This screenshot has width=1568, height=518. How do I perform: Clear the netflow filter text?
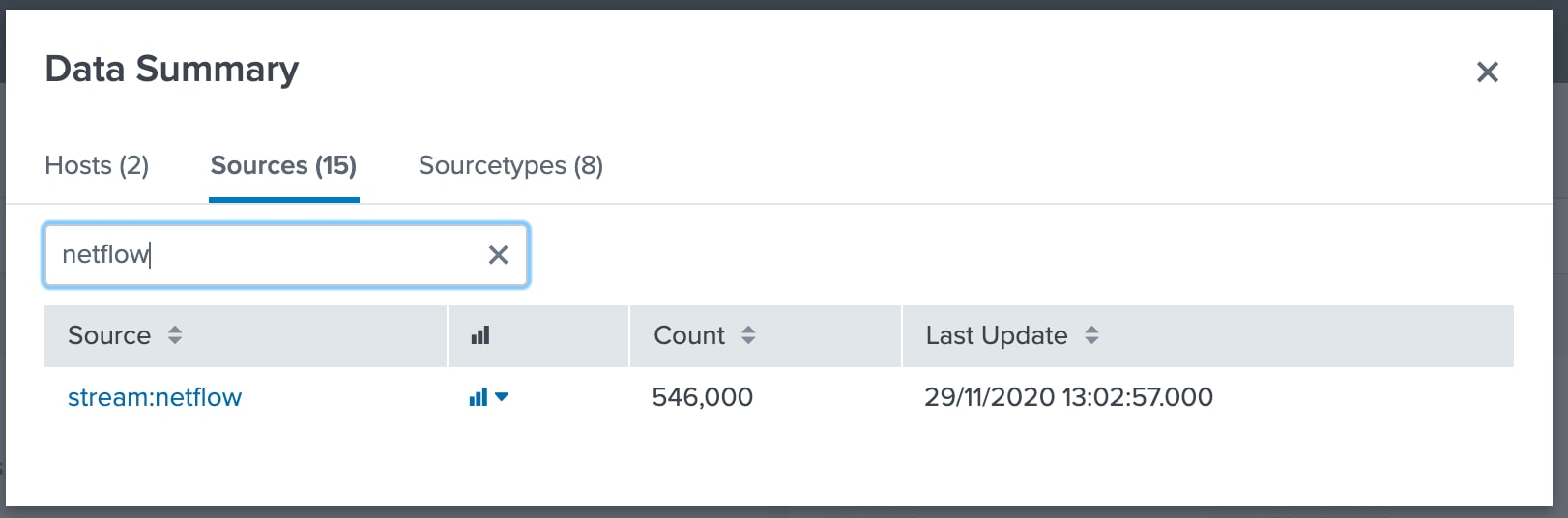[498, 255]
